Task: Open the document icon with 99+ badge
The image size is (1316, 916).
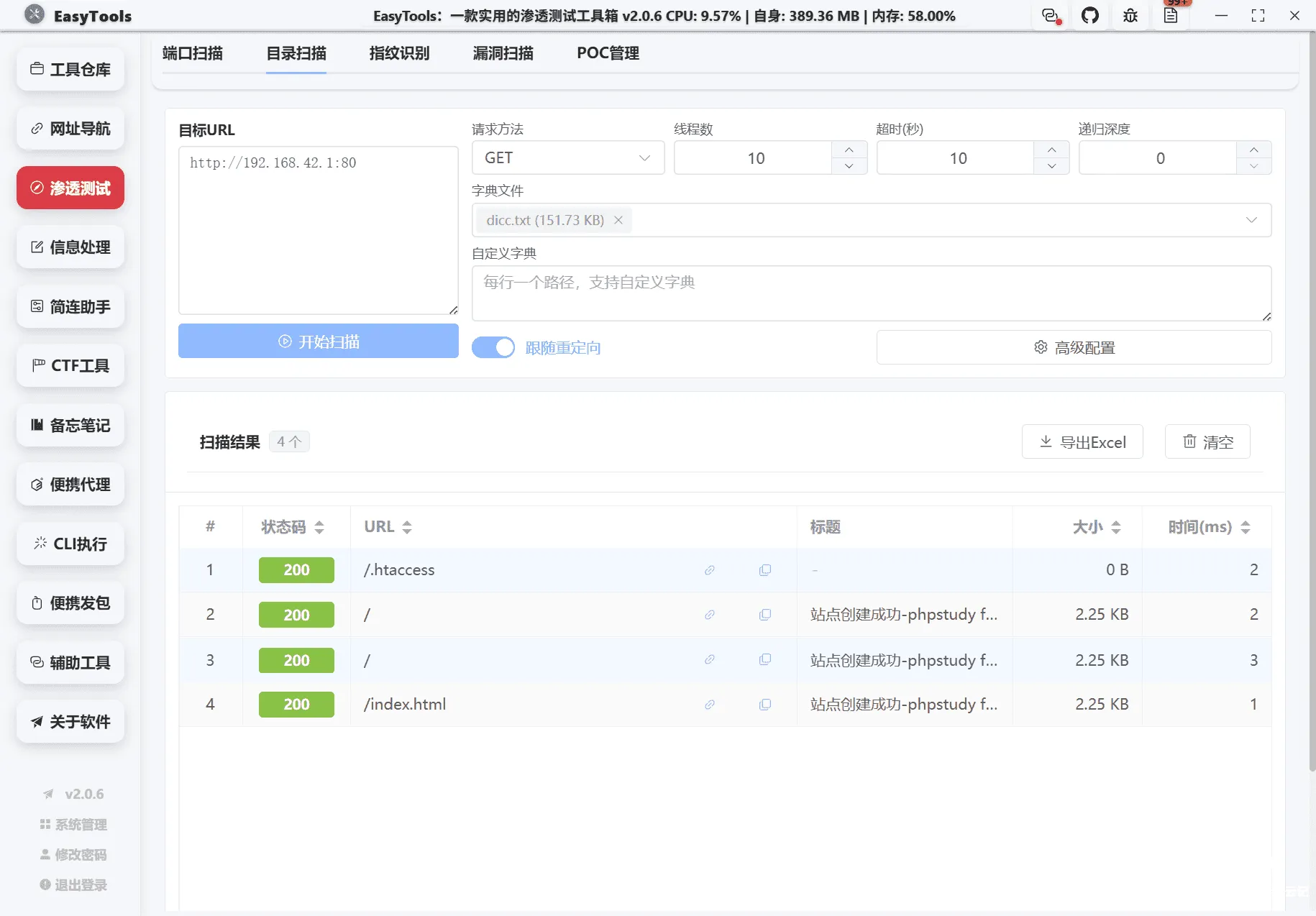Action: [1171, 15]
